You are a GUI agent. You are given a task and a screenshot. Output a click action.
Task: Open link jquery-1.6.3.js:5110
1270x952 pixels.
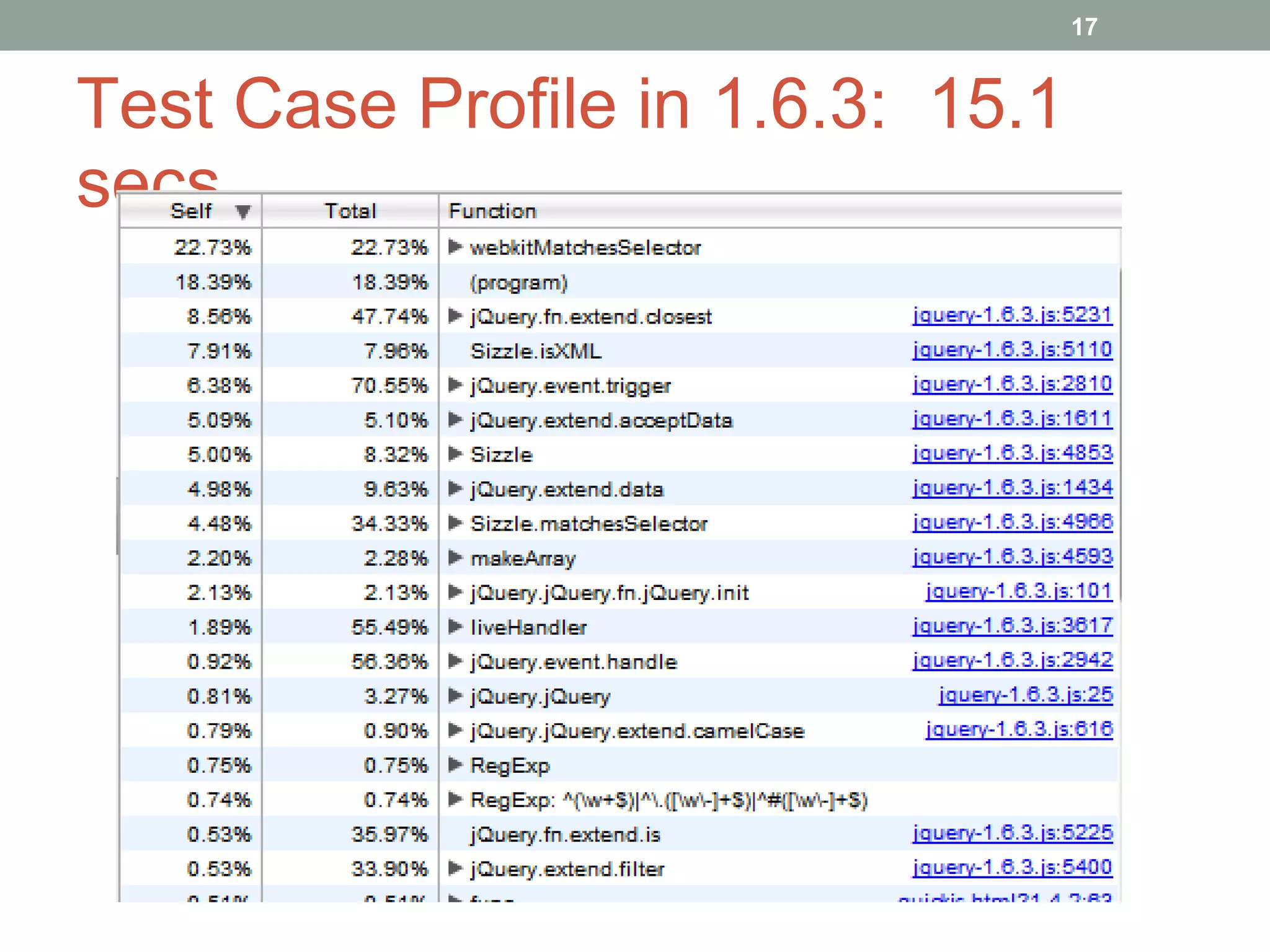(1012, 350)
